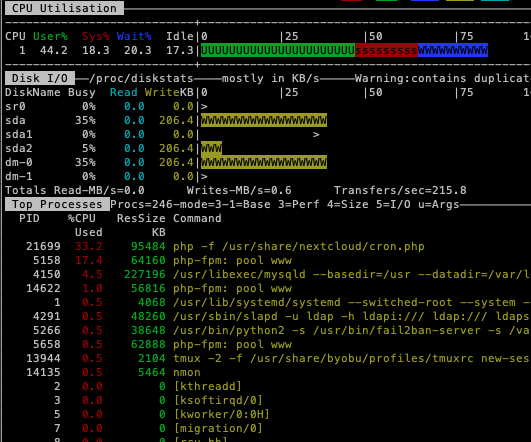Image resolution: width=531 pixels, height=442 pixels.
Task: Click the Disk I/O section header
Action: coord(40,78)
